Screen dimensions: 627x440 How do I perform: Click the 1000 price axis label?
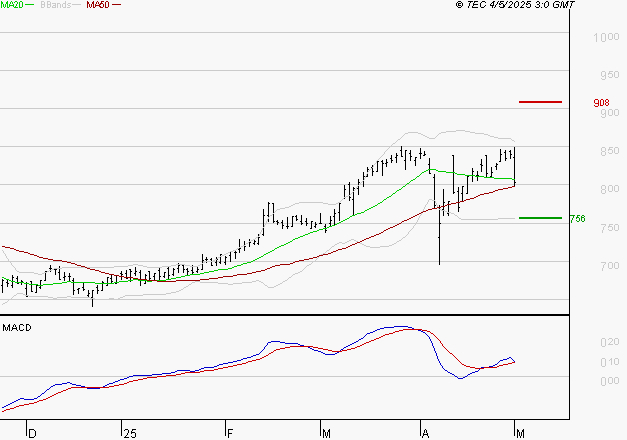pyautogui.click(x=606, y=38)
